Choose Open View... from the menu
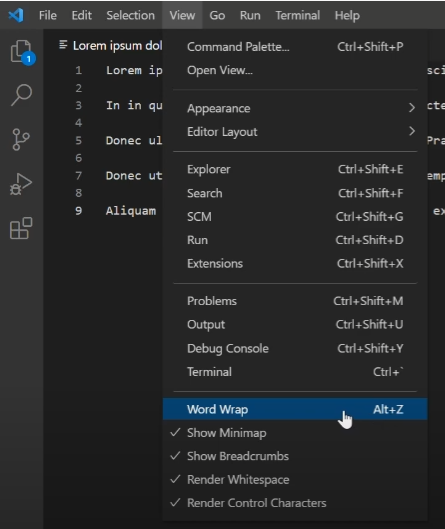The image size is (445, 529). tap(295, 70)
